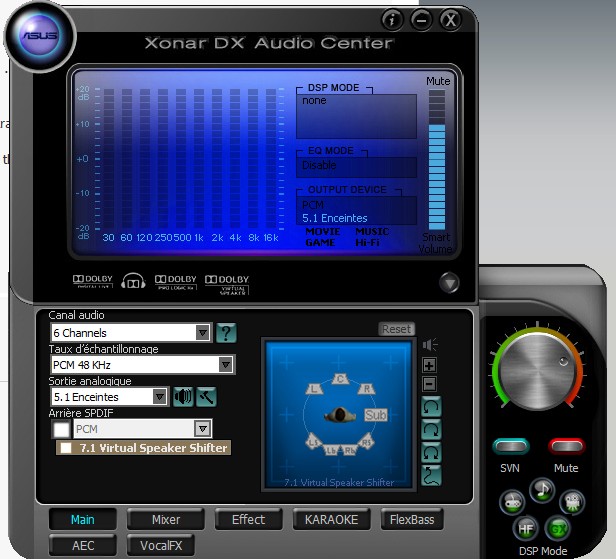Collapse panel with round down-arrow button
This screenshot has height=559, width=616.
(x=449, y=282)
